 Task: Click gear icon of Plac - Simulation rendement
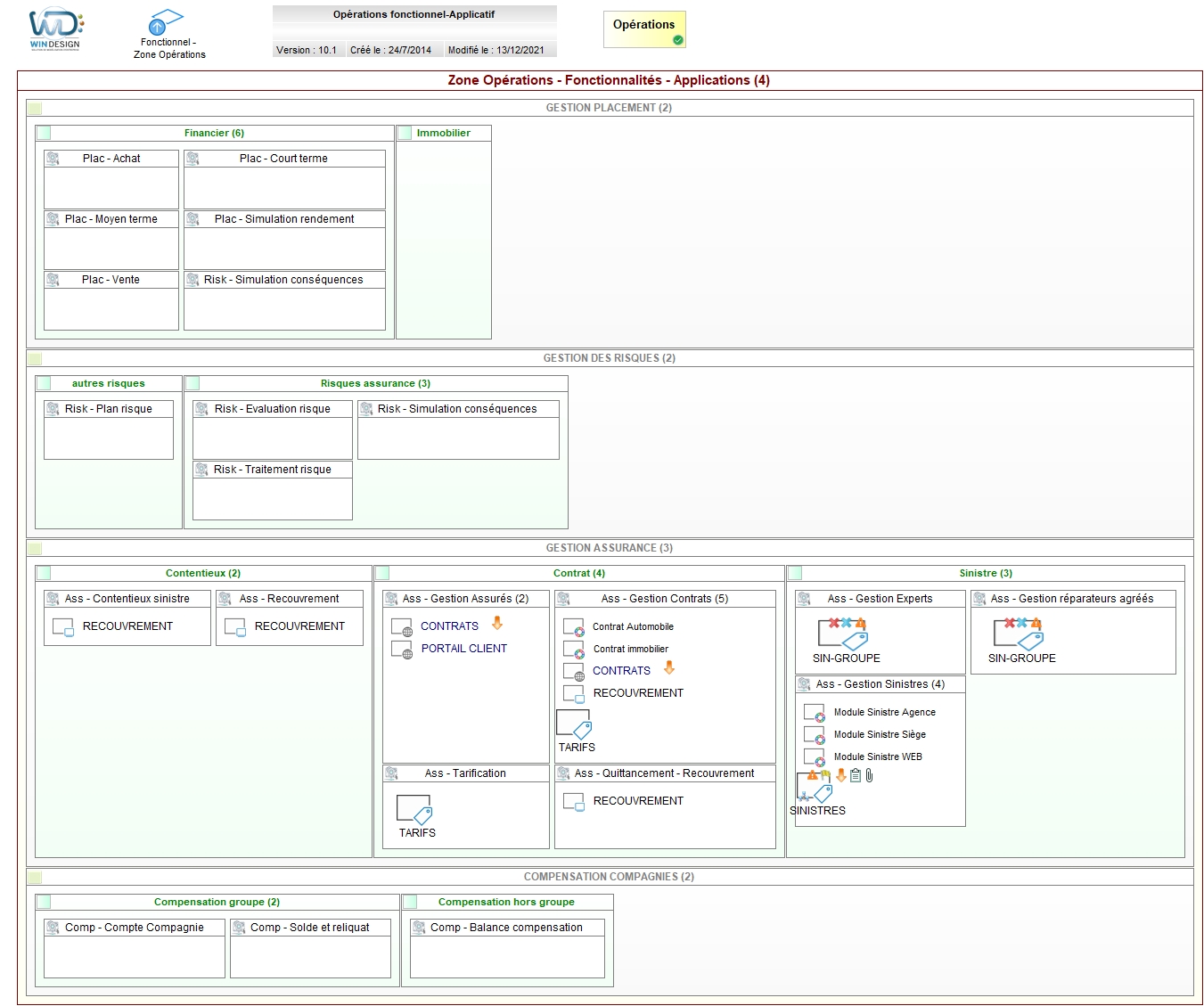tap(192, 219)
